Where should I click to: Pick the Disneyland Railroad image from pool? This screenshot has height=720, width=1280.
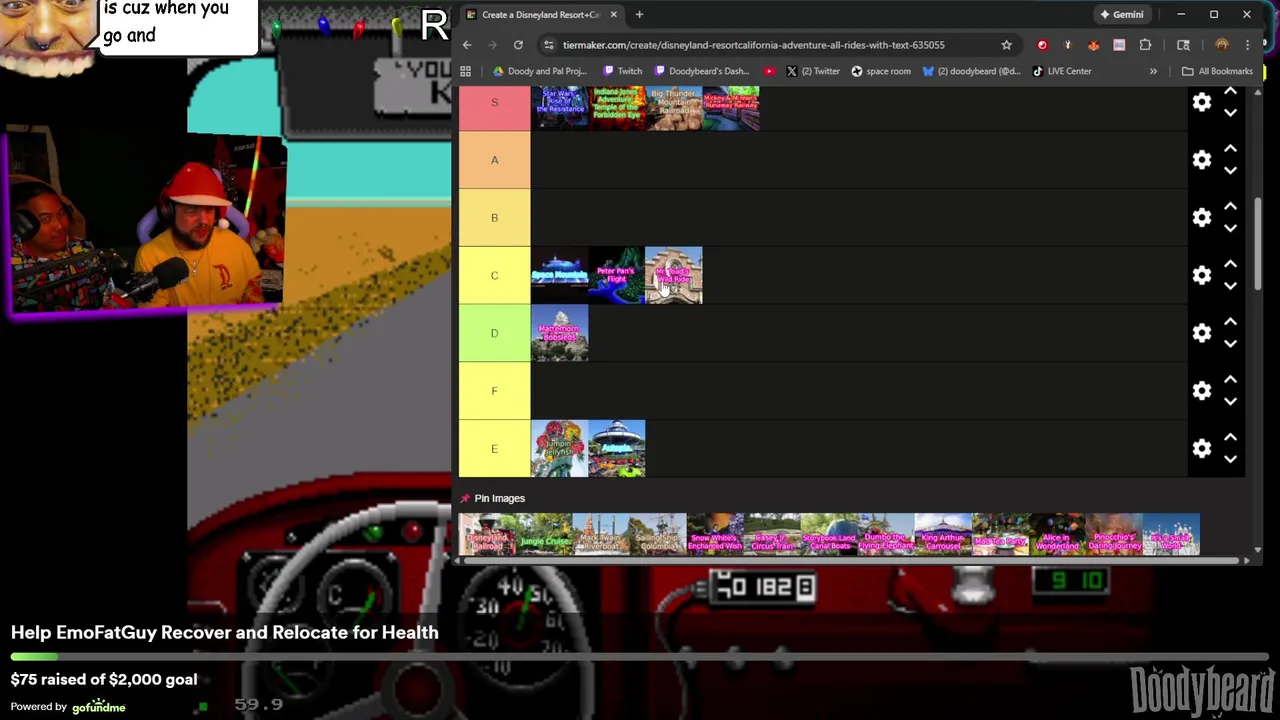[x=487, y=534]
